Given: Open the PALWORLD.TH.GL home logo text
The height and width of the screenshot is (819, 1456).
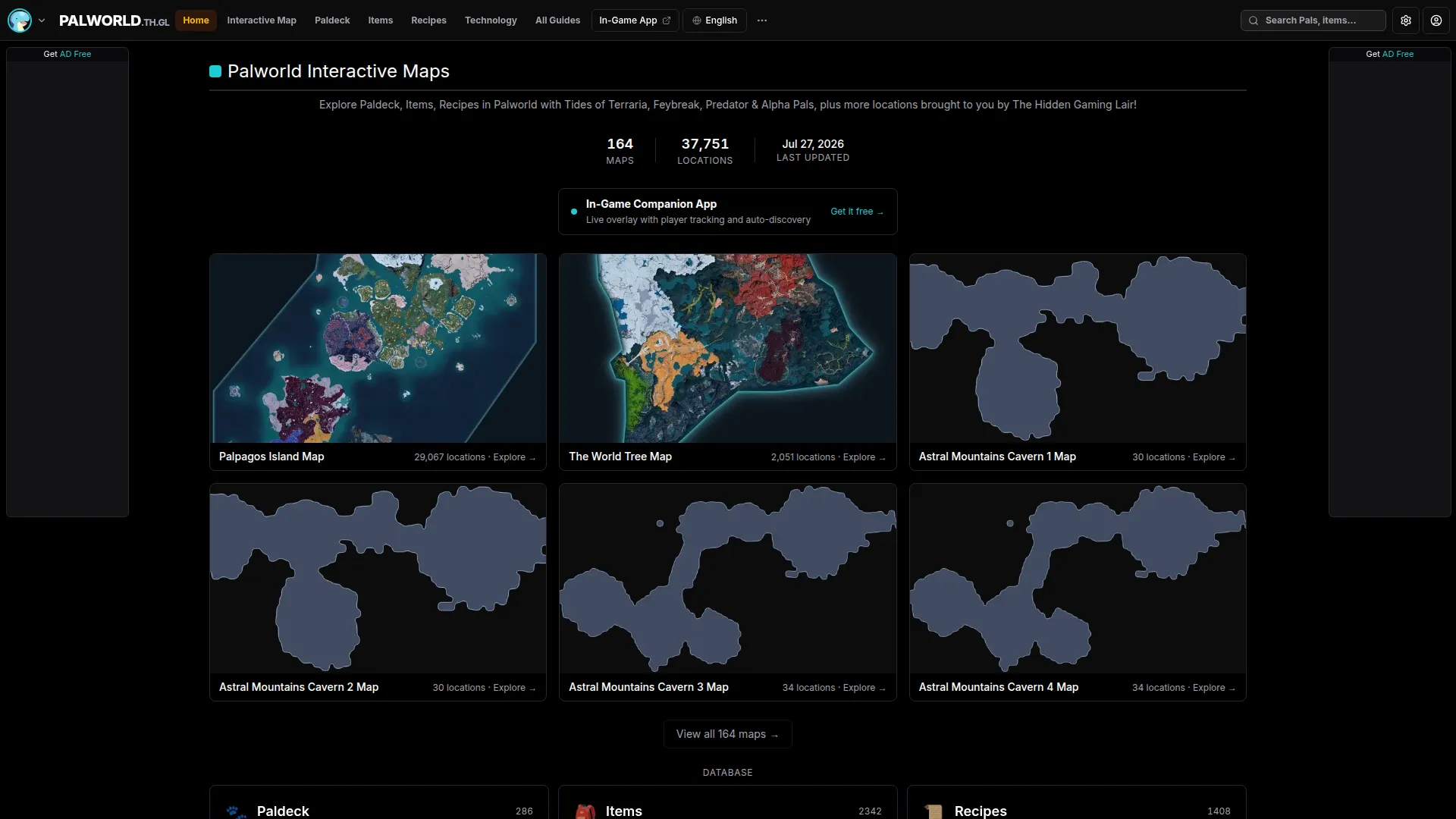Looking at the screenshot, I should point(114,20).
